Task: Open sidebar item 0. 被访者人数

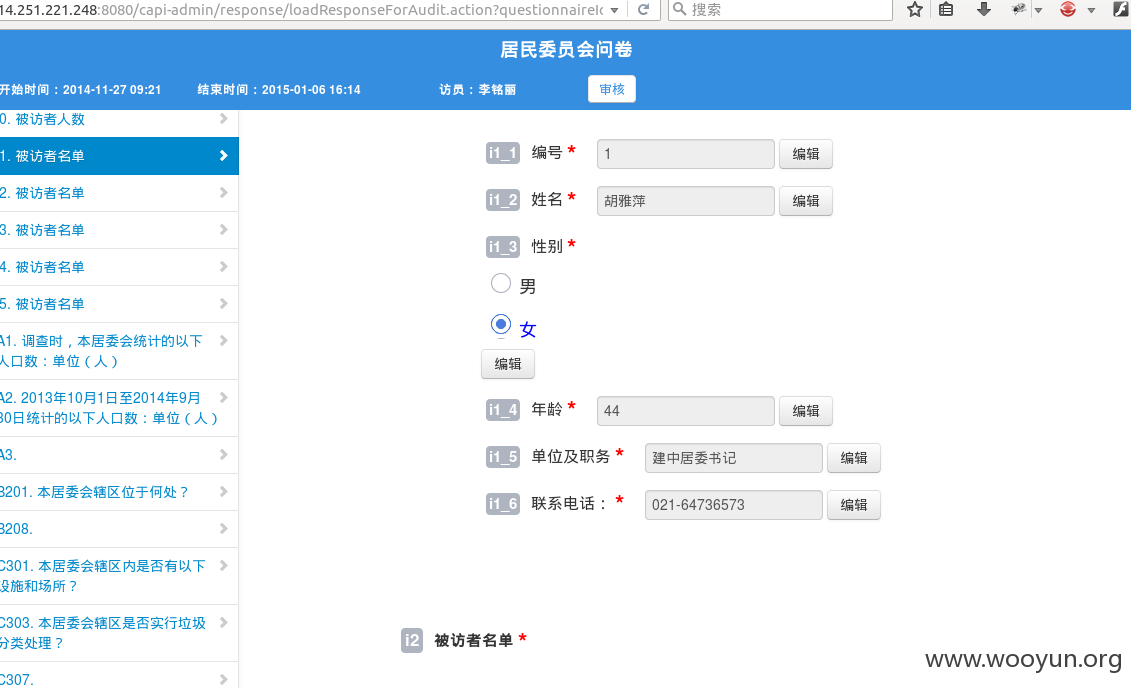Action: (x=119, y=119)
